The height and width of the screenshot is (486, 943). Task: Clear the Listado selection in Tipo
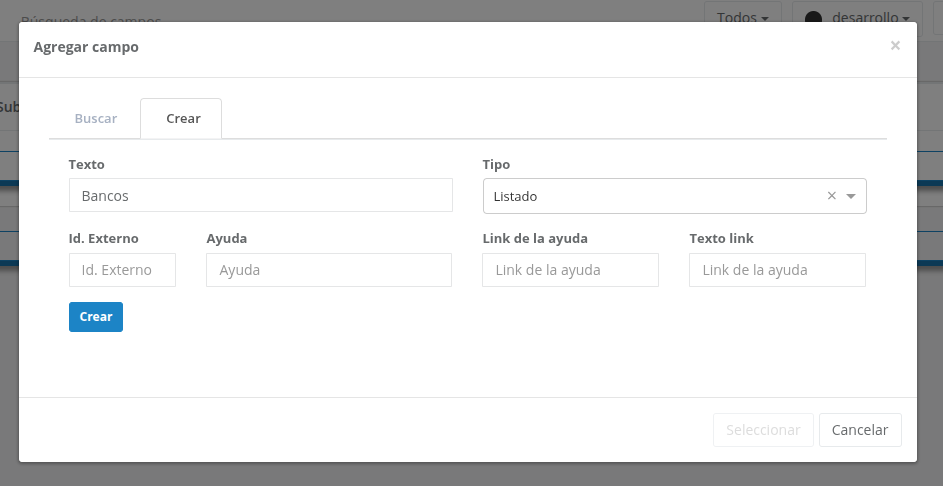[831, 196]
